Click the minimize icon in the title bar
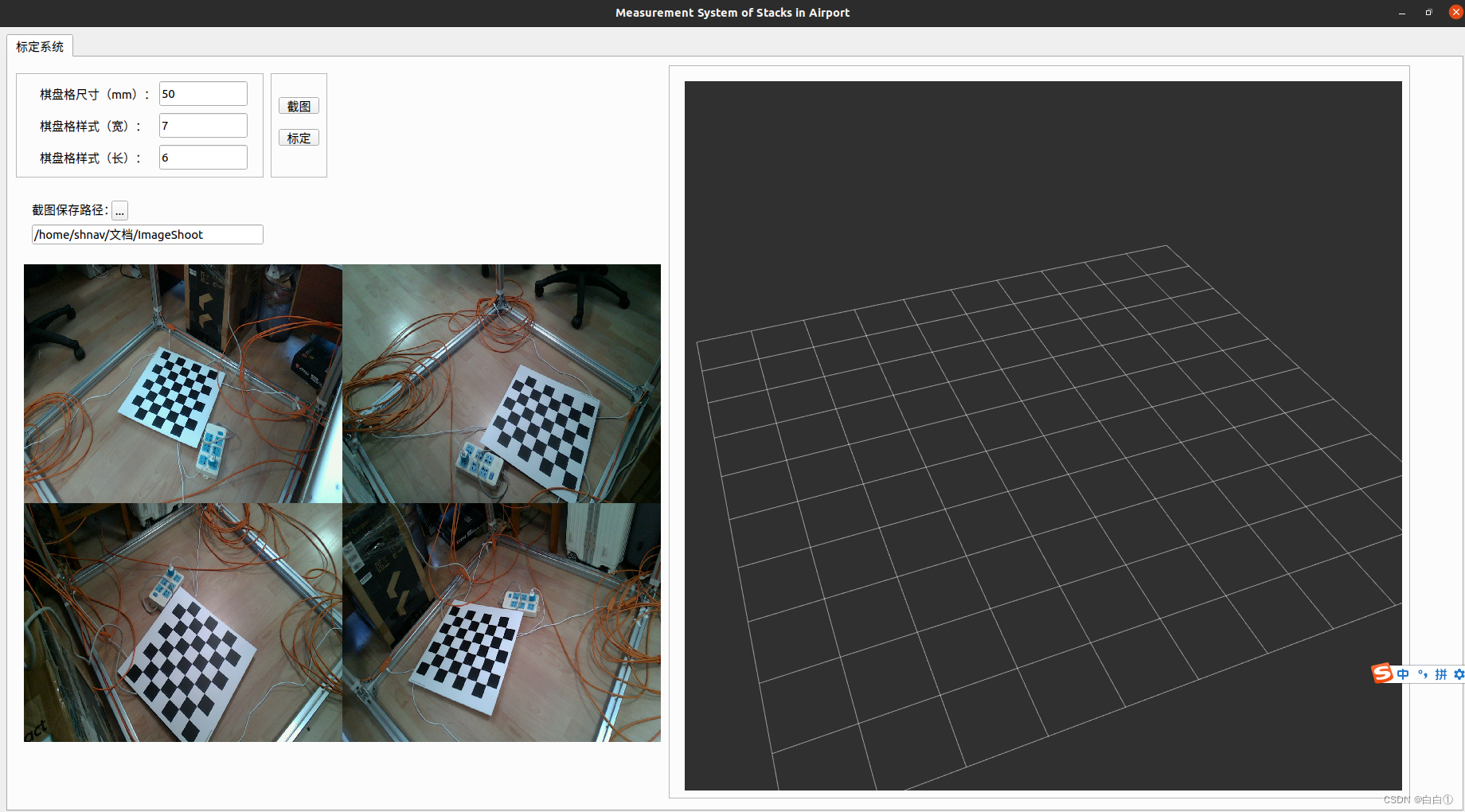Viewport: 1465px width, 812px height. (x=1401, y=12)
